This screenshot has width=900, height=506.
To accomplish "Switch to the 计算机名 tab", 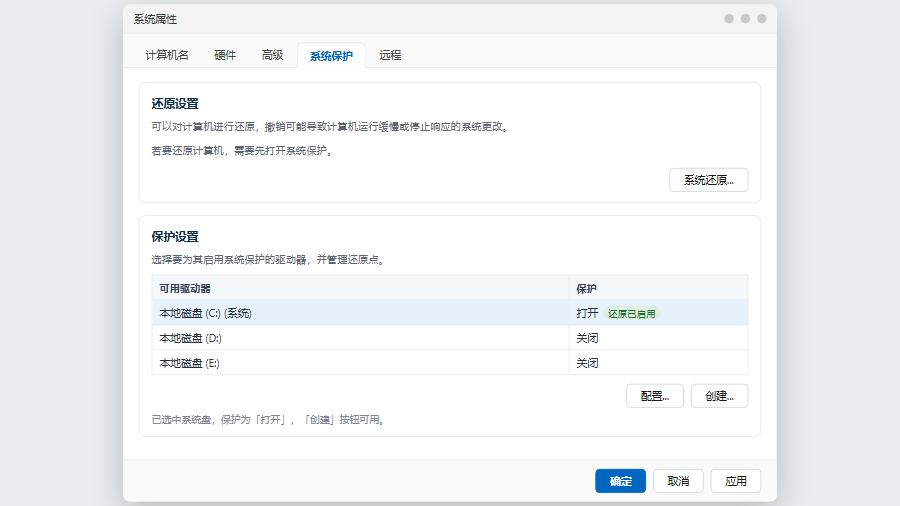I will point(166,55).
